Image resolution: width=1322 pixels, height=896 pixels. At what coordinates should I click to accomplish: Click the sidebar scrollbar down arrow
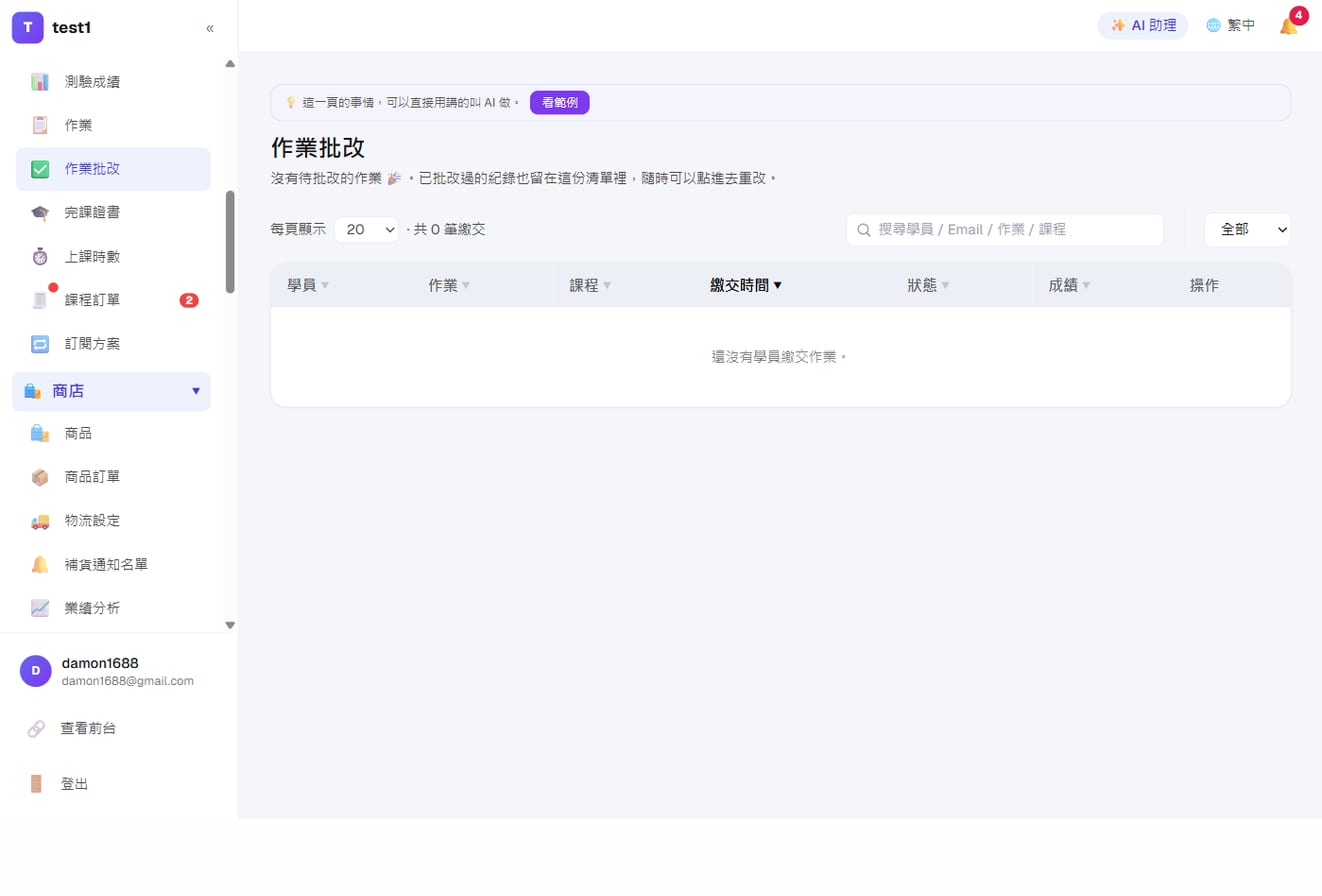coord(230,625)
